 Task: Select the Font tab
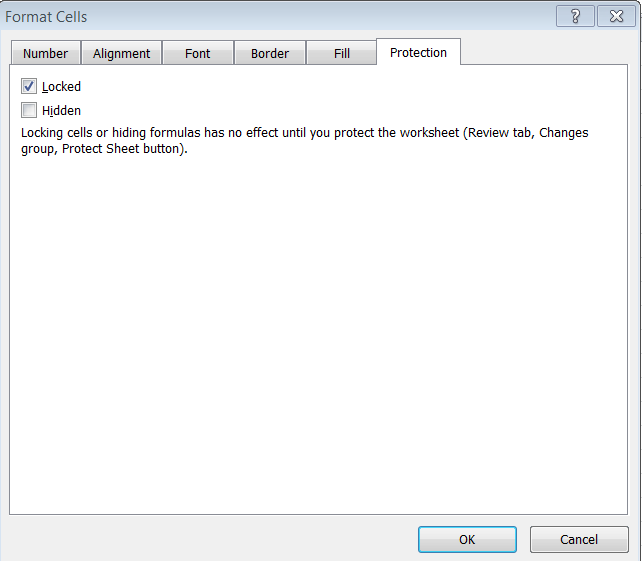(x=198, y=54)
